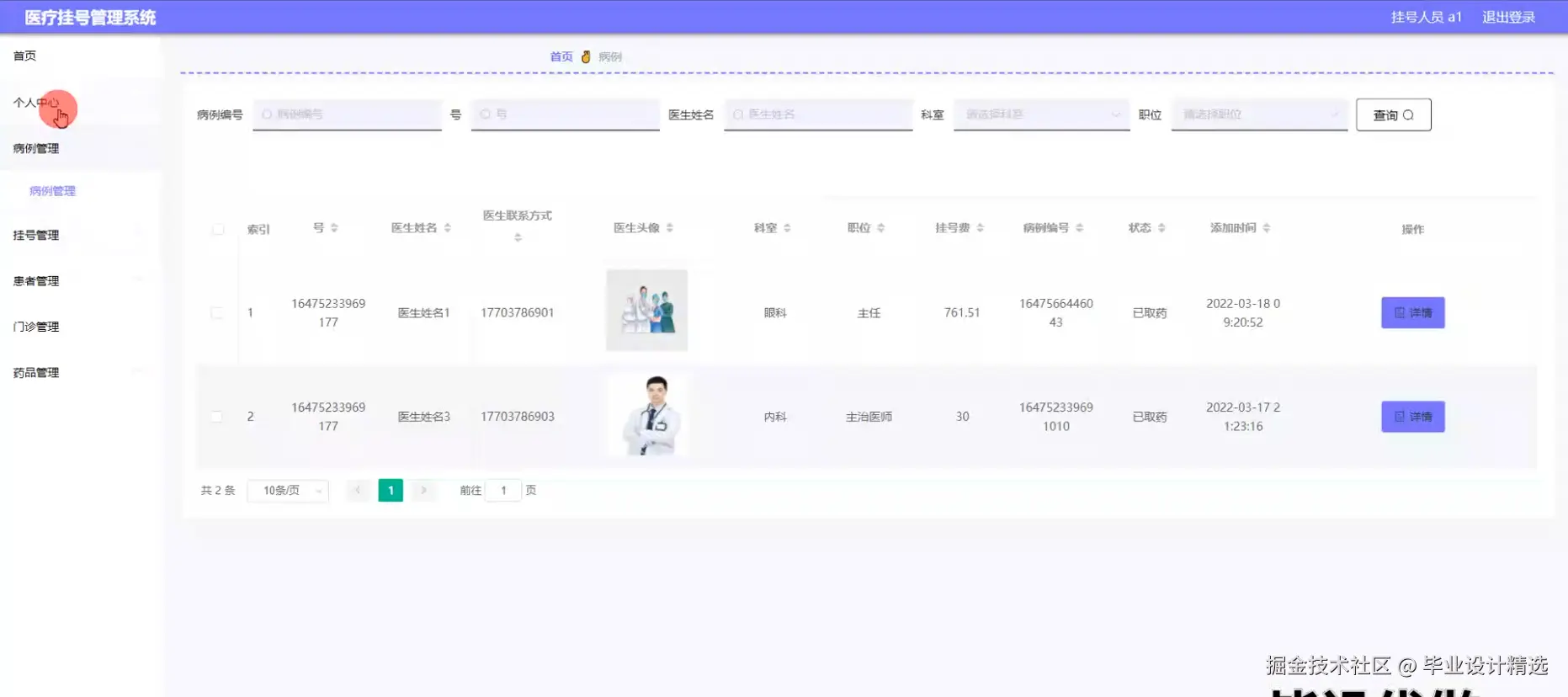1568x697 pixels.
Task: Click the 医生姓名3 cell
Action: (423, 417)
